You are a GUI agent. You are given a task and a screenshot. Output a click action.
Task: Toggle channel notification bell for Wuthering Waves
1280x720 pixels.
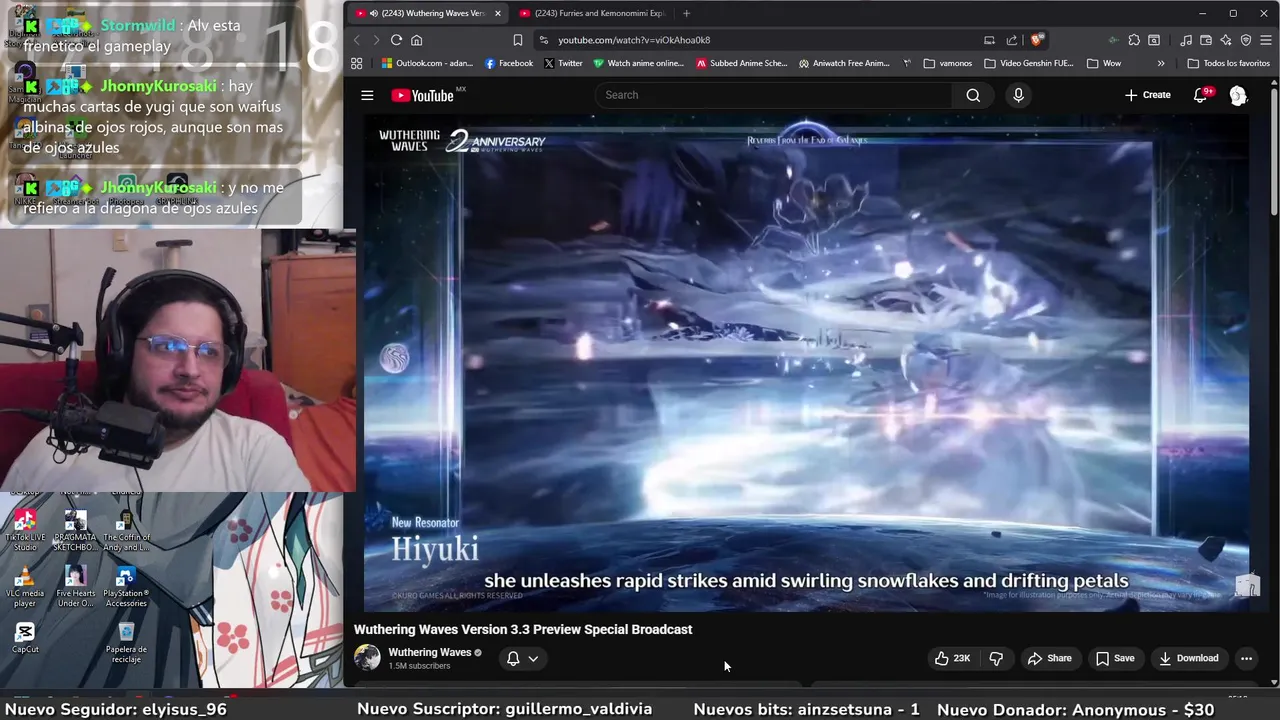coord(513,658)
